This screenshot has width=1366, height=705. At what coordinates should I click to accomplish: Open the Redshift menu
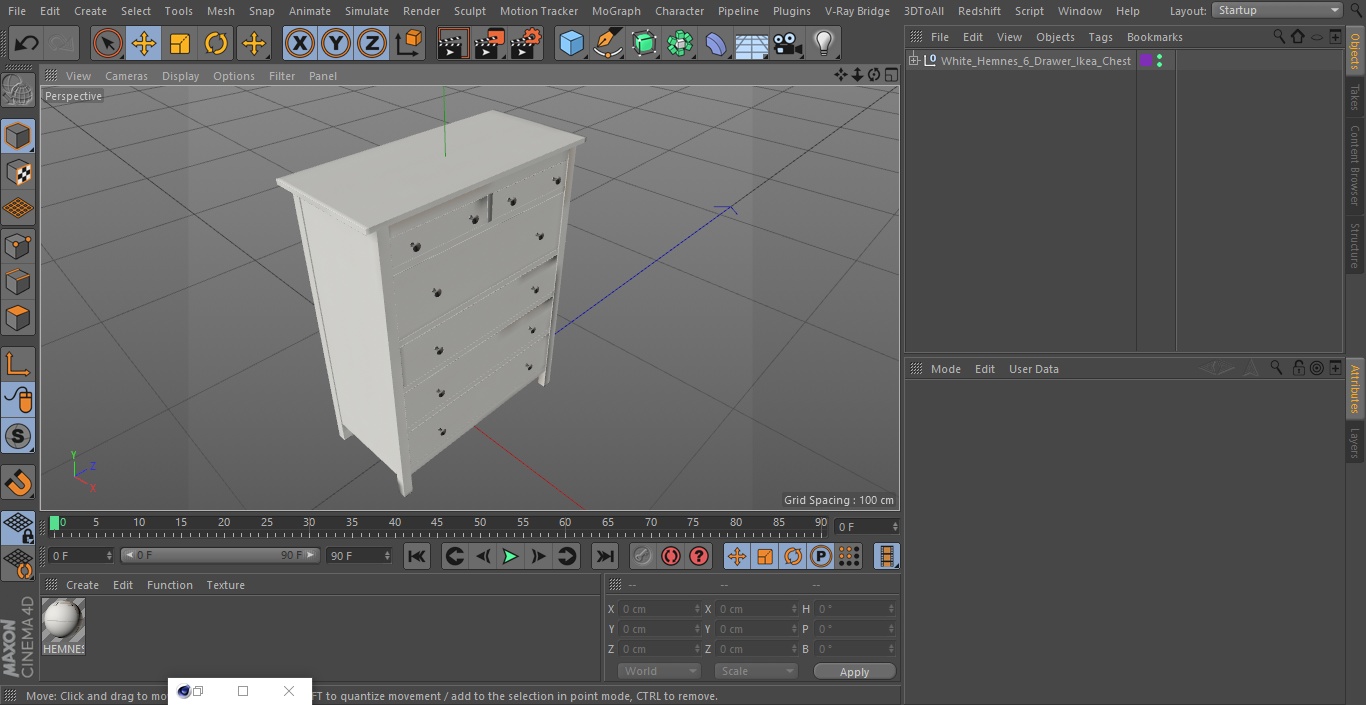tap(979, 11)
